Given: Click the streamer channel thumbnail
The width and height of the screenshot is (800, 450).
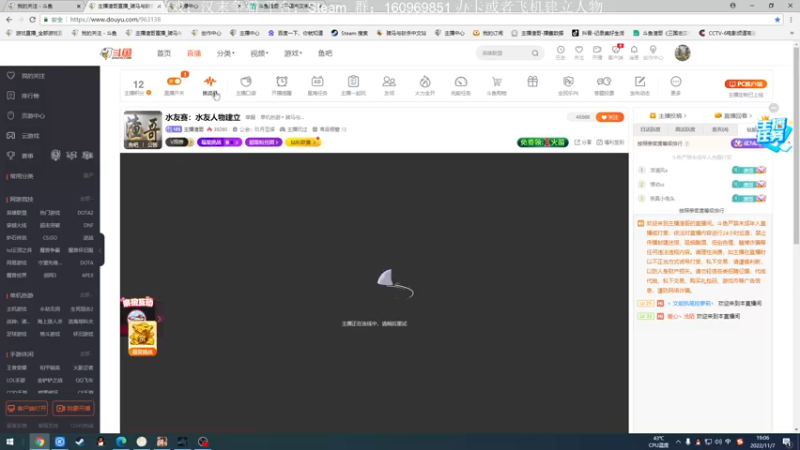Looking at the screenshot, I should tap(143, 130).
